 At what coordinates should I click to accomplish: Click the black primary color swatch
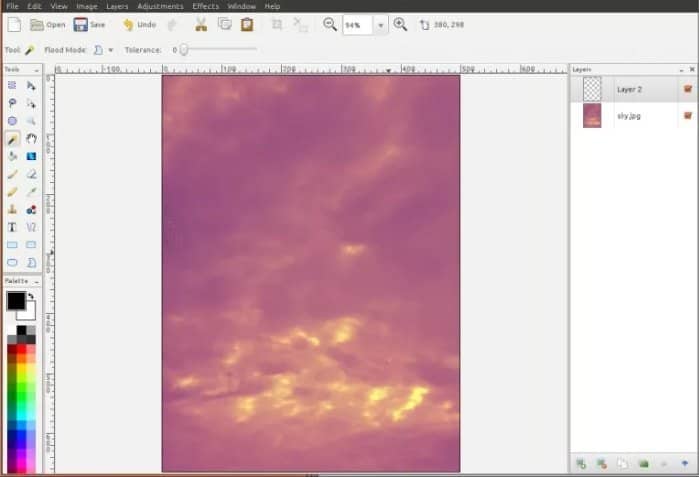pos(16,301)
